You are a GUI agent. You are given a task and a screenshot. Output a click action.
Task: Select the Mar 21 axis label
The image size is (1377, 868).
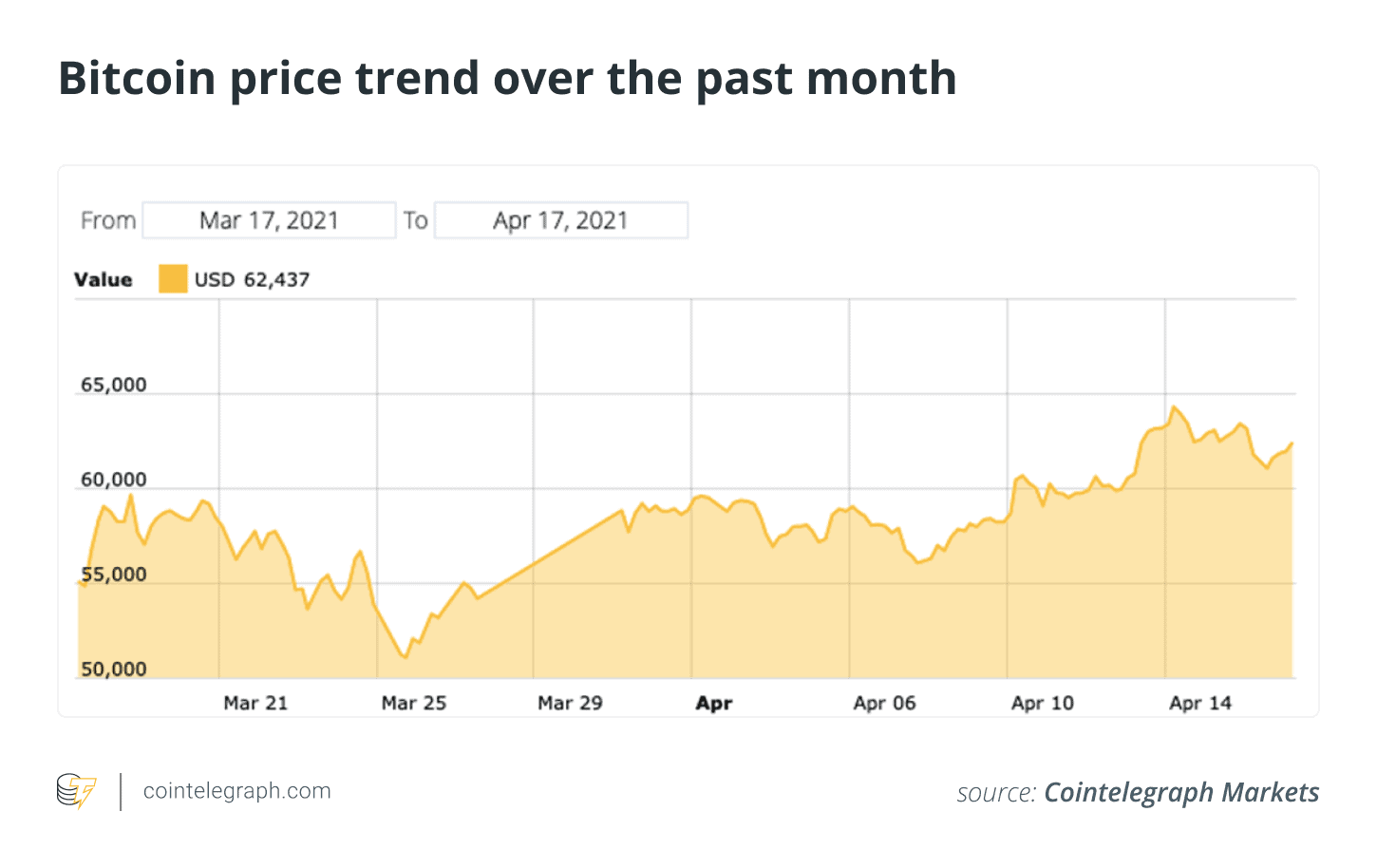(255, 703)
